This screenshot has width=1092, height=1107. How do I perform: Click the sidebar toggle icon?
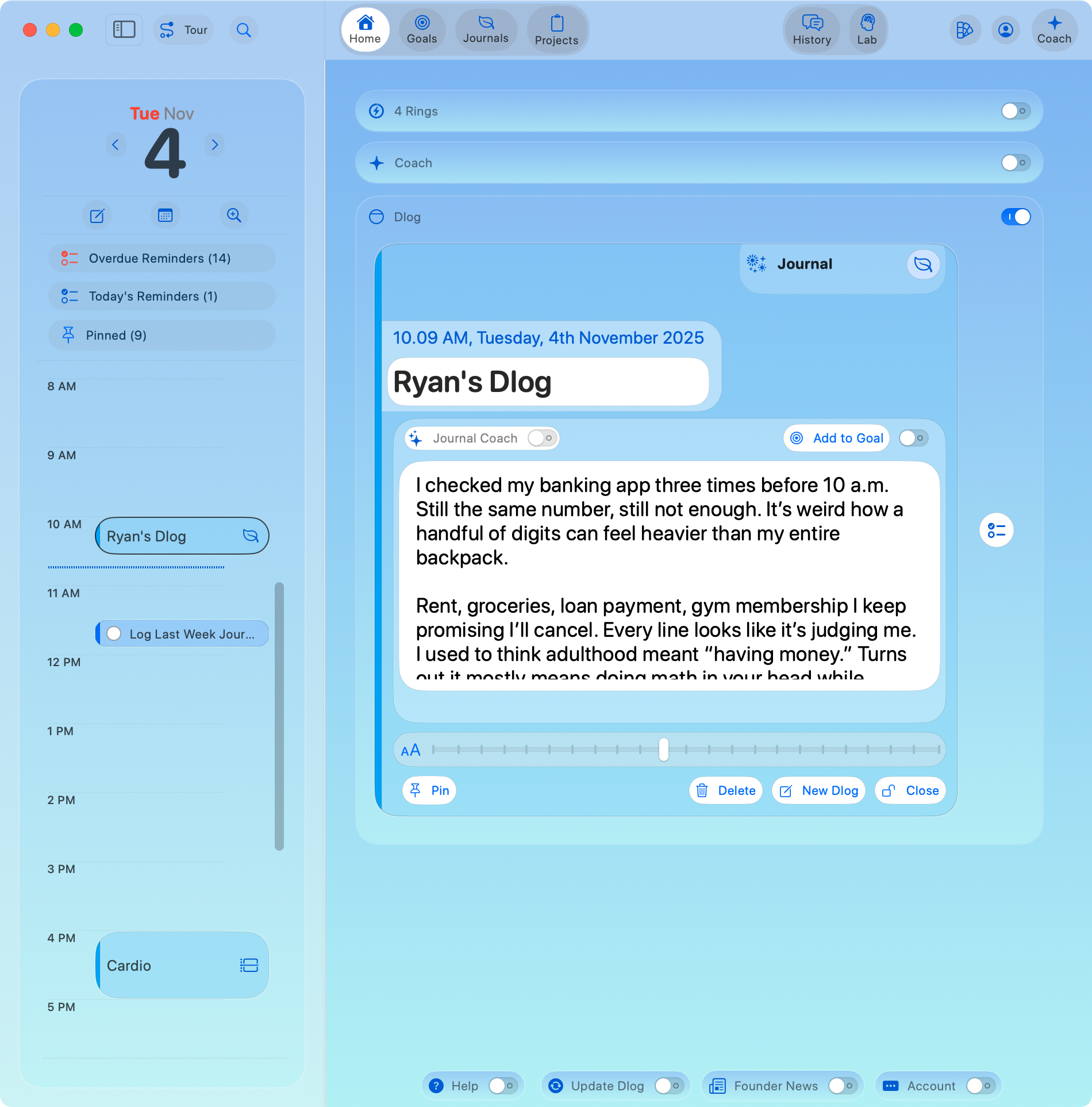[124, 30]
